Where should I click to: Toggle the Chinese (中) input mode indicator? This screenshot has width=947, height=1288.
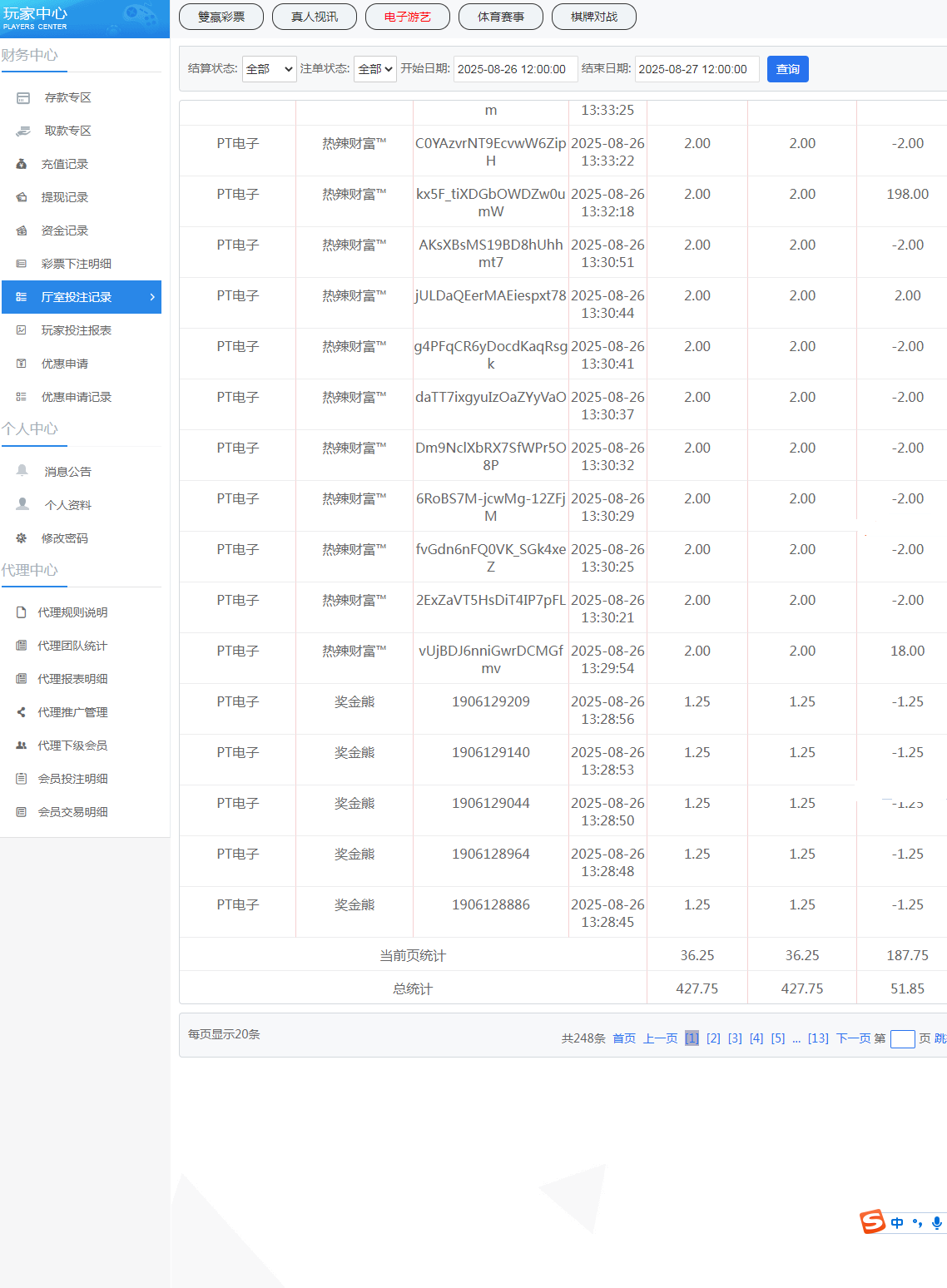[897, 1222]
